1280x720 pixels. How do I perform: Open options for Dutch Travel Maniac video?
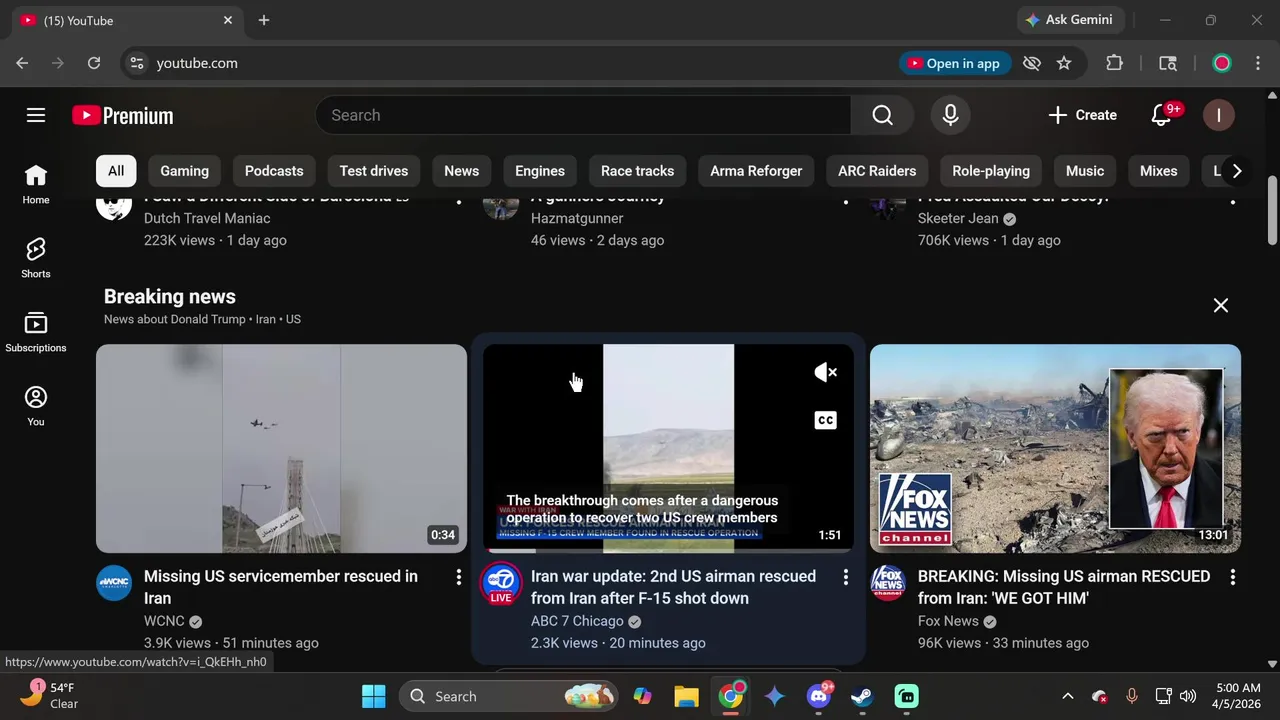[459, 201]
